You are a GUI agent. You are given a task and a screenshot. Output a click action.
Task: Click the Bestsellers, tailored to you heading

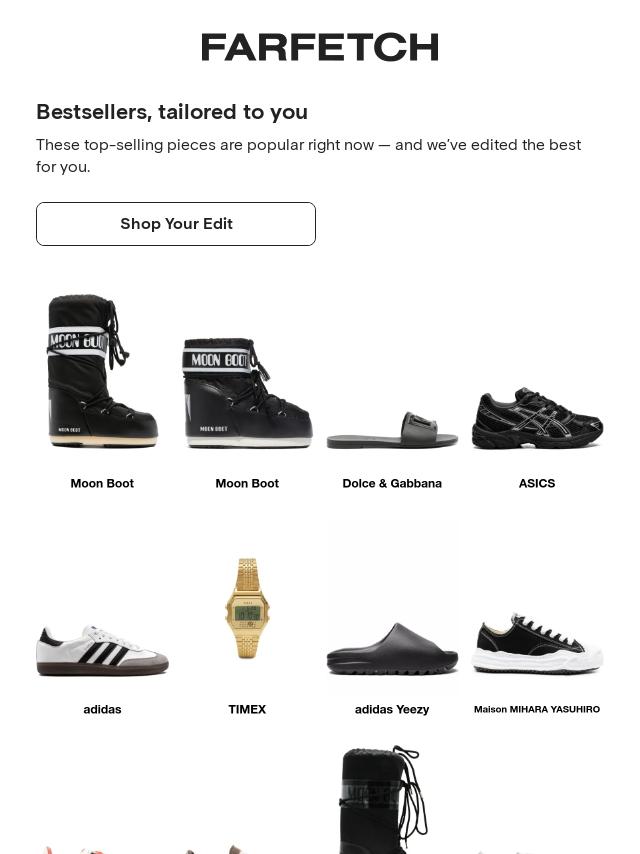(172, 111)
